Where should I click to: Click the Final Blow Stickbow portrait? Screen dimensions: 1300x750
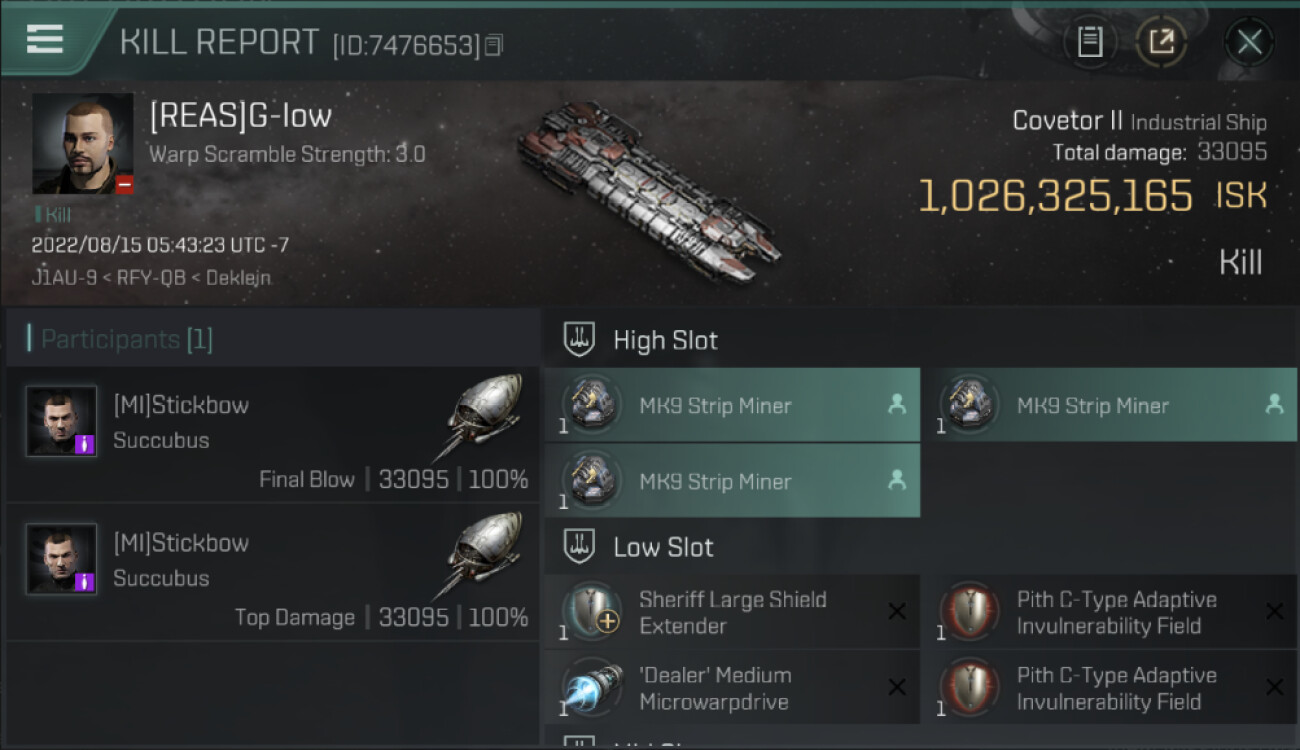62,422
